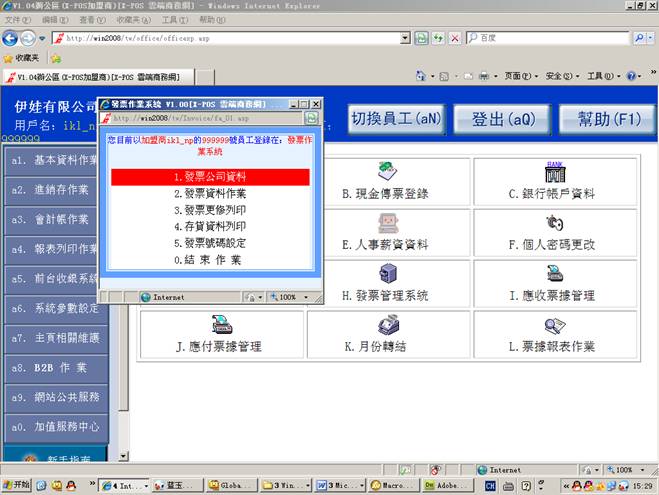Choose 0.結束作業 to exit invoice system
Viewport: 659px width, 495px height.
tap(210, 260)
